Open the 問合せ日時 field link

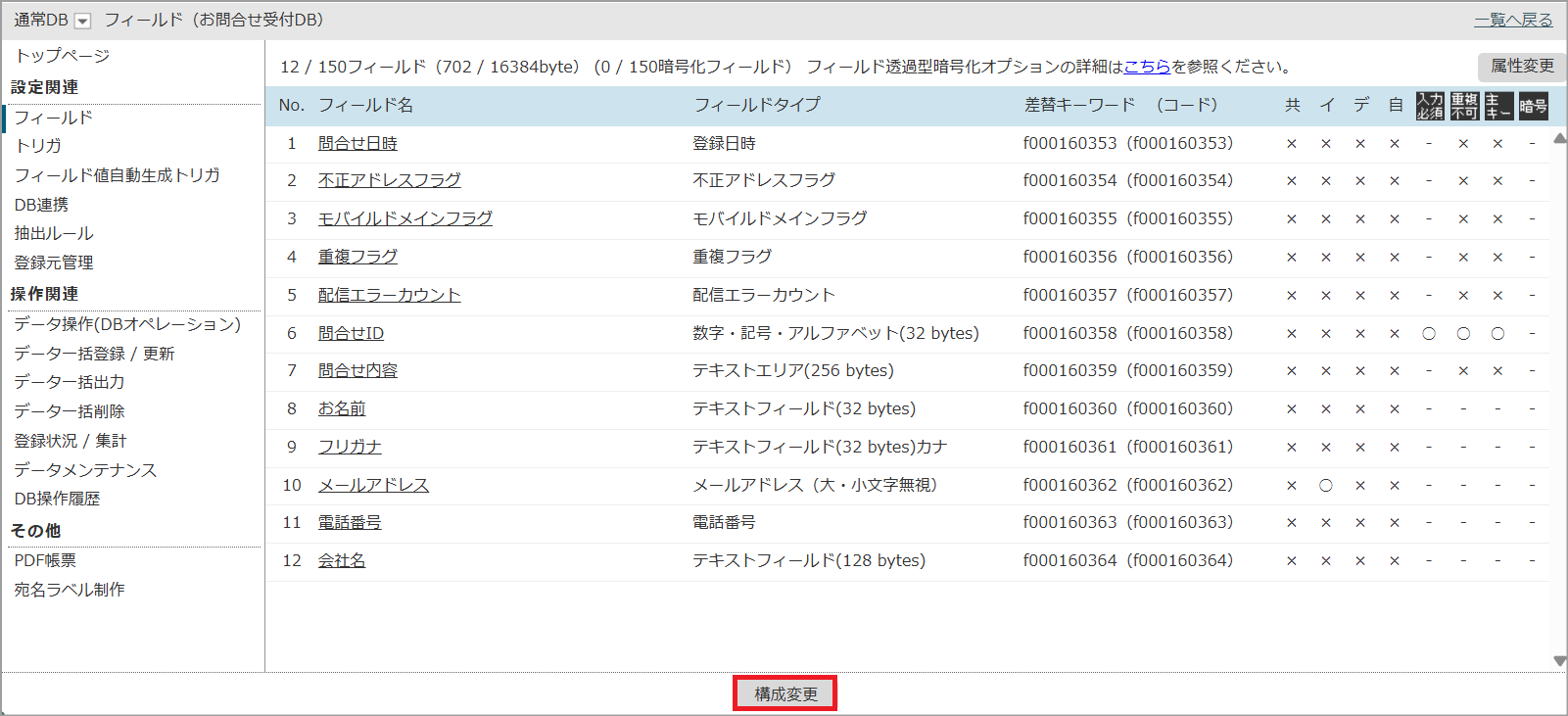(357, 143)
